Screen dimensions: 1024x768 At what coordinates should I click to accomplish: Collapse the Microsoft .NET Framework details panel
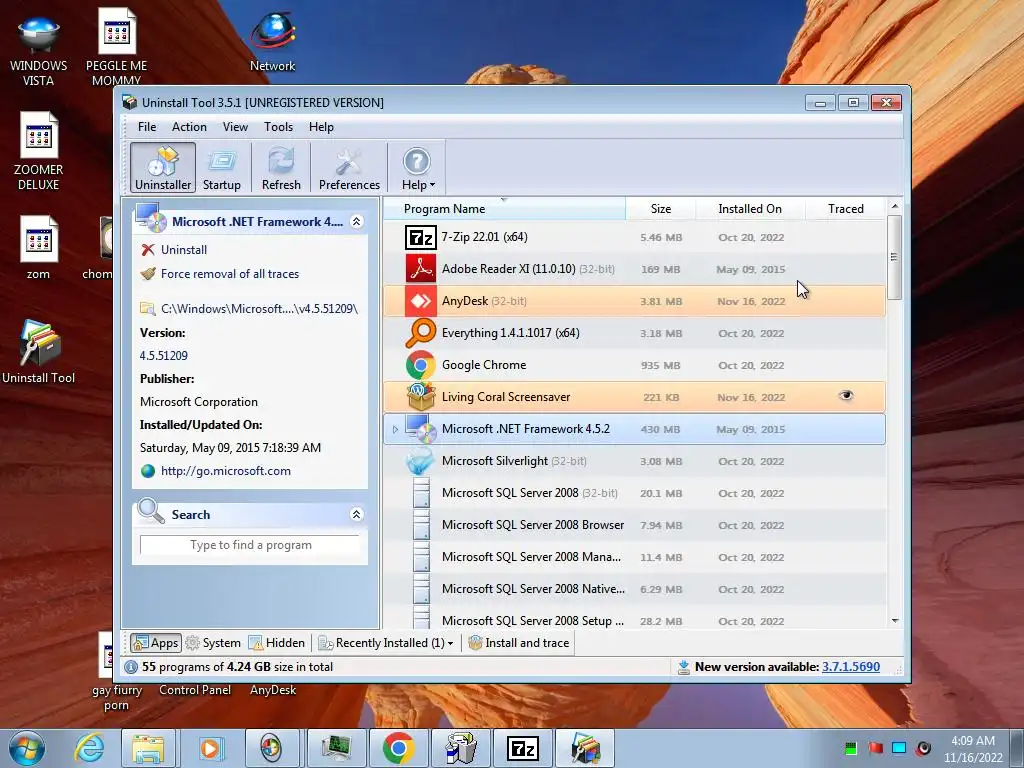(x=357, y=221)
